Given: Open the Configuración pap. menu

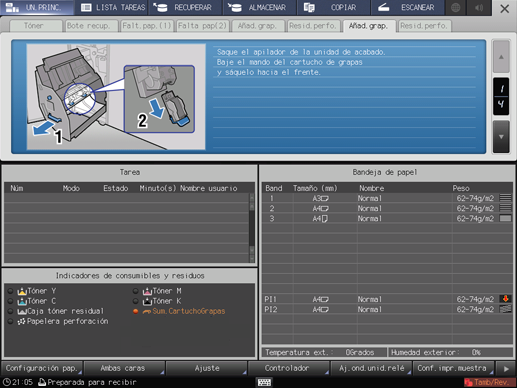Looking at the screenshot, I should pos(42,368).
